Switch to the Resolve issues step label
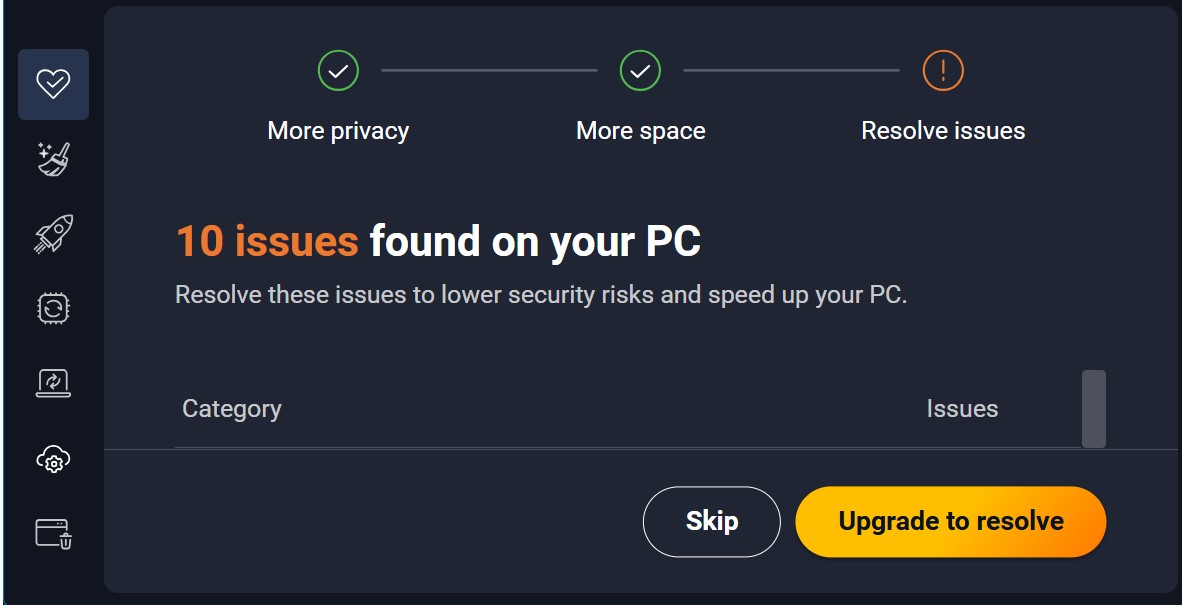Image resolution: width=1182 pixels, height=605 pixels. (942, 131)
